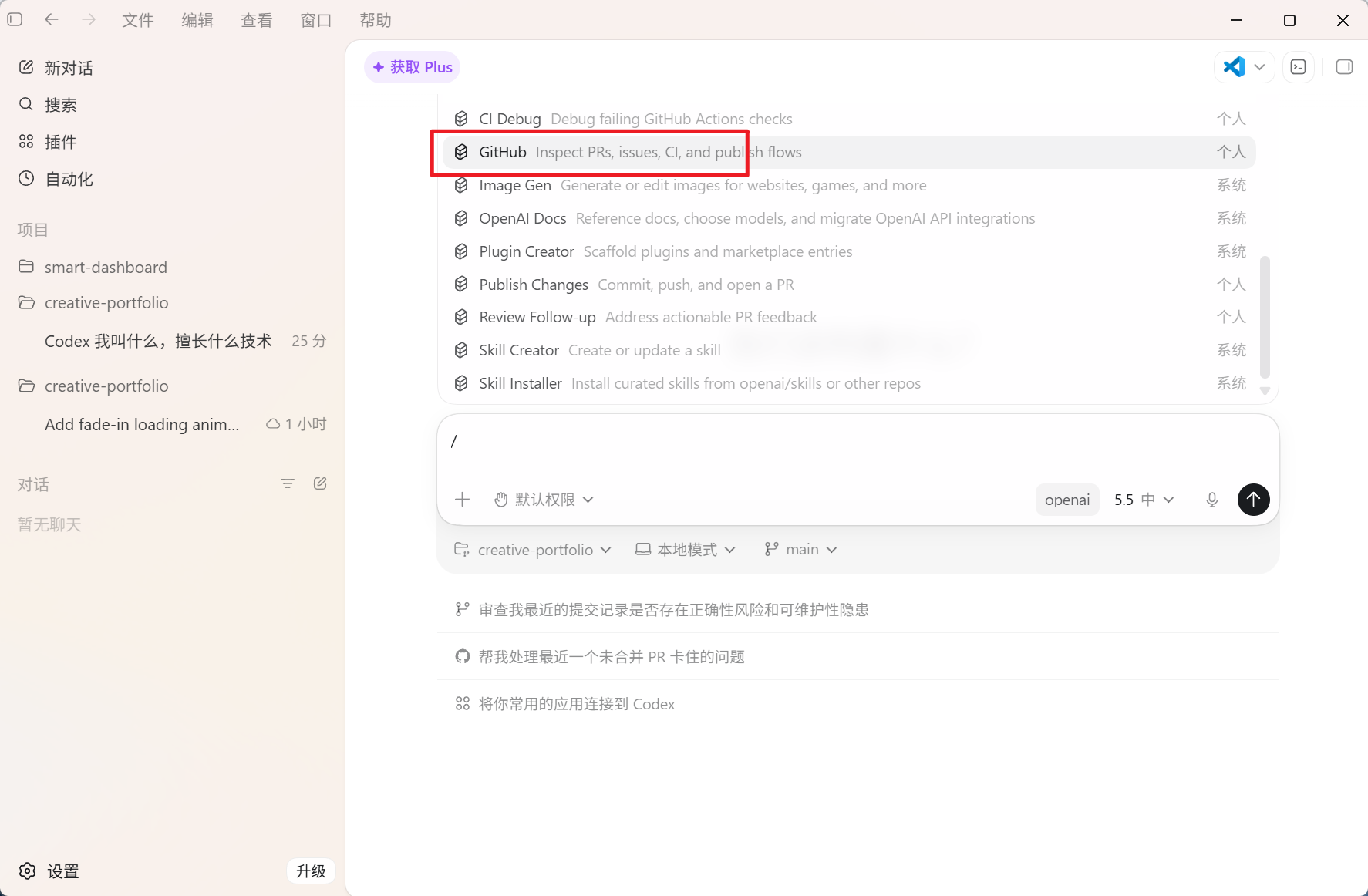Open the 文件 menu
Viewport: 1368px width, 896px height.
(x=138, y=20)
